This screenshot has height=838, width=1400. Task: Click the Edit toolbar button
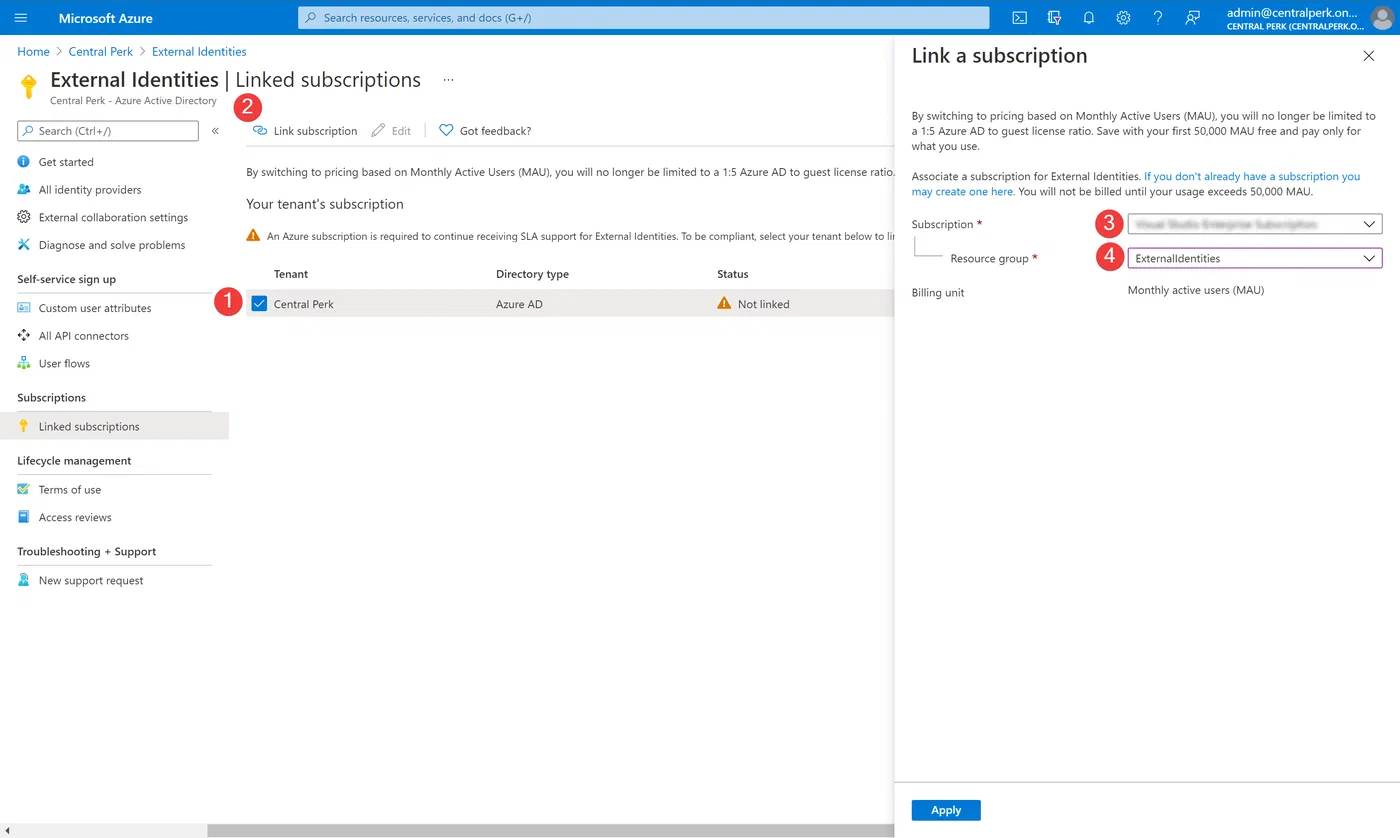pyautogui.click(x=391, y=131)
